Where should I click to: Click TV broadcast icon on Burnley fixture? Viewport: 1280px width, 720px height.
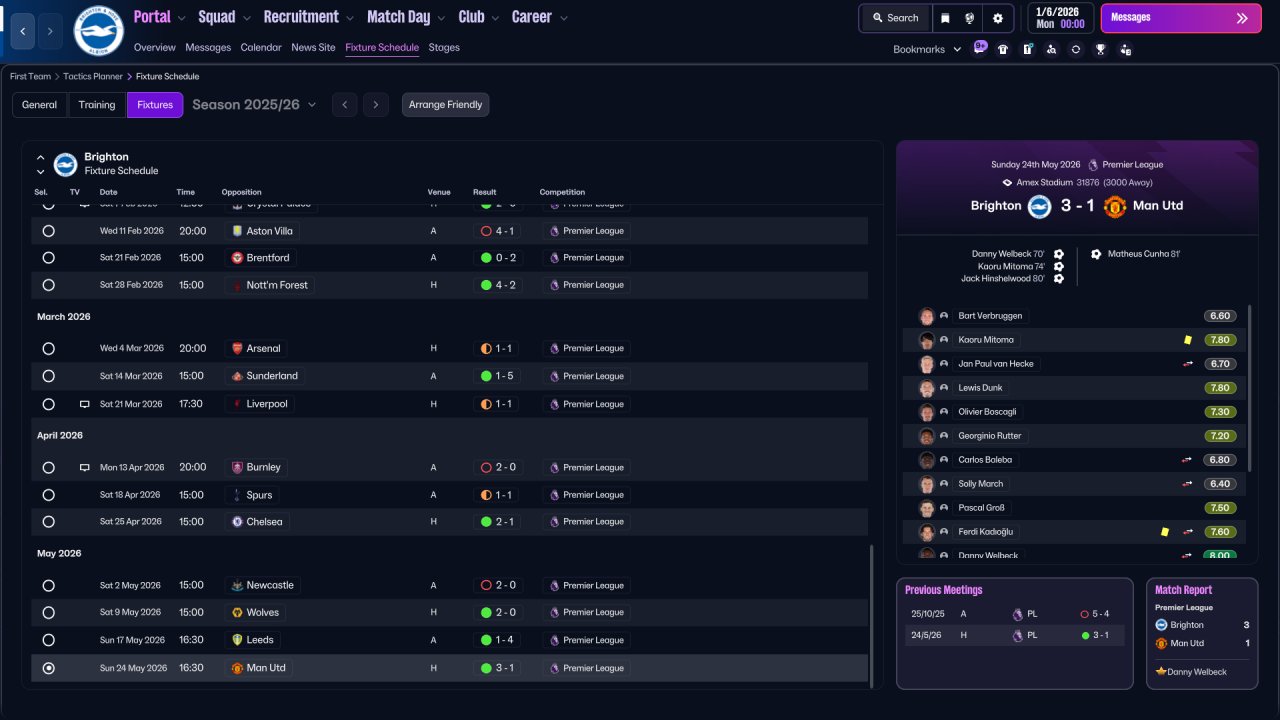[x=85, y=467]
